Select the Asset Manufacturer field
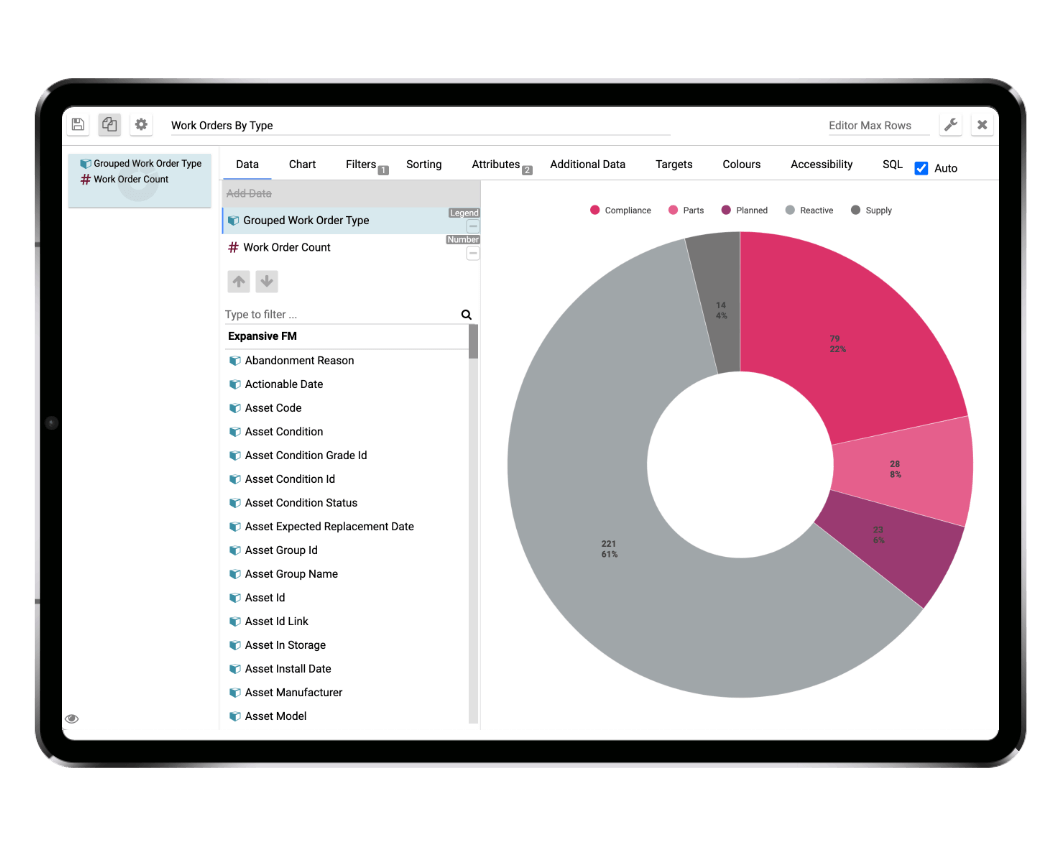 pyautogui.click(x=293, y=692)
